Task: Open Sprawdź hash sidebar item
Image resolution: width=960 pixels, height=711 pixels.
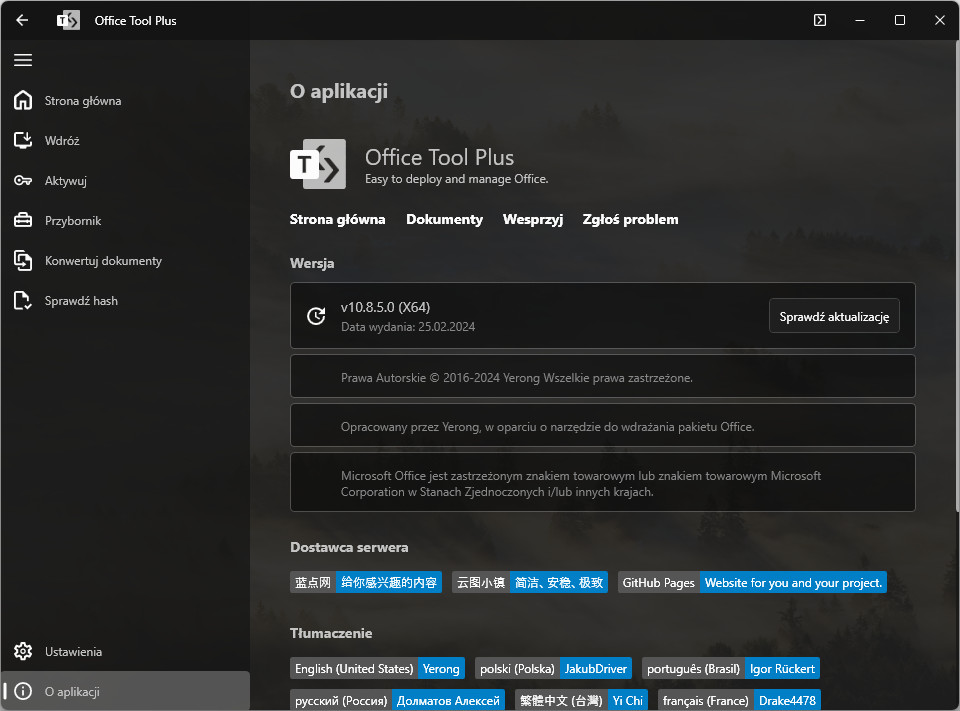Action: click(x=125, y=301)
